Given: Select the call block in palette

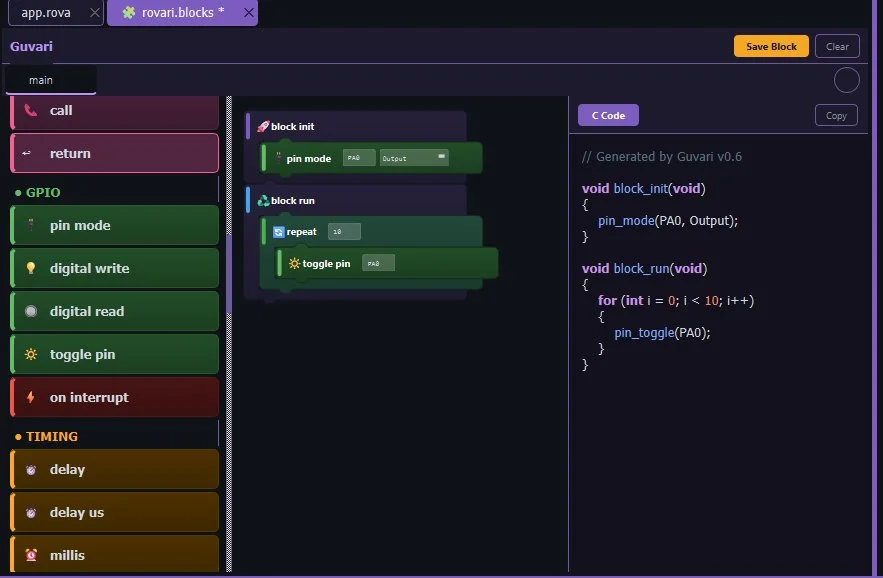Looking at the screenshot, I should coord(115,112).
